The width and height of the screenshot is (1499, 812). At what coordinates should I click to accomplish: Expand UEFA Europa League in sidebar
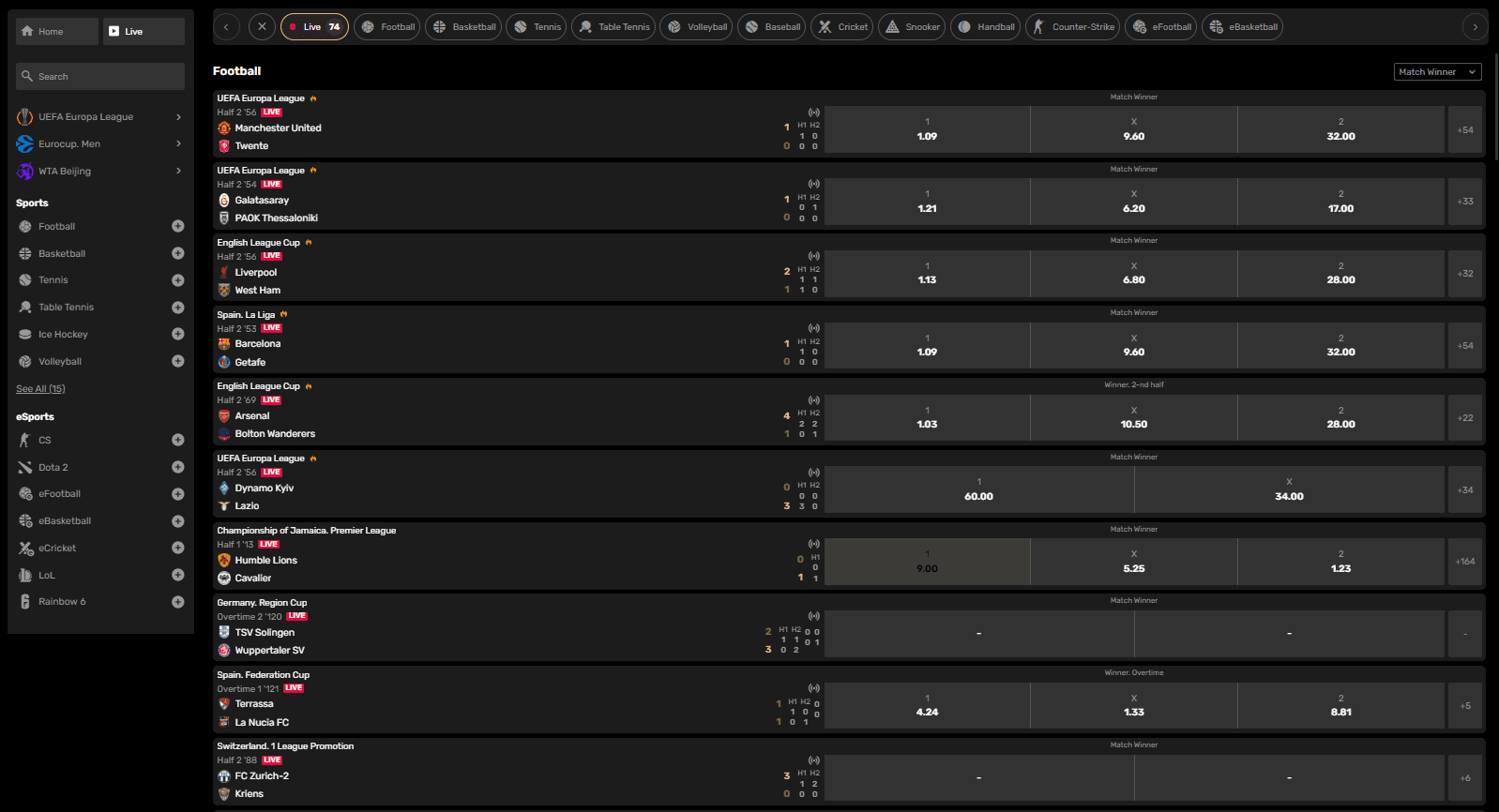100,117
